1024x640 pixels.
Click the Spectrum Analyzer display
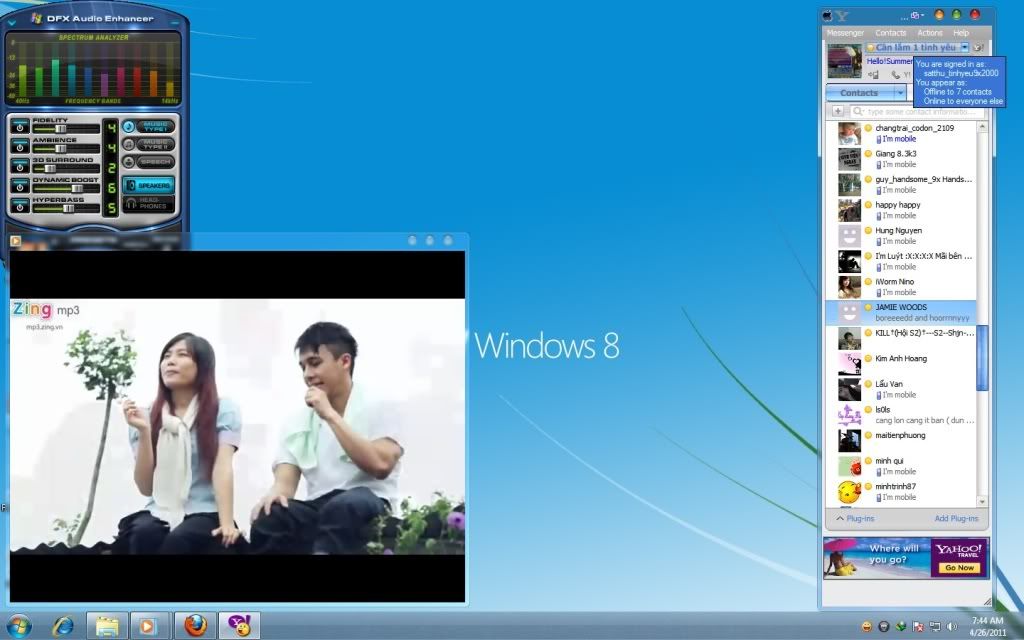coord(93,69)
